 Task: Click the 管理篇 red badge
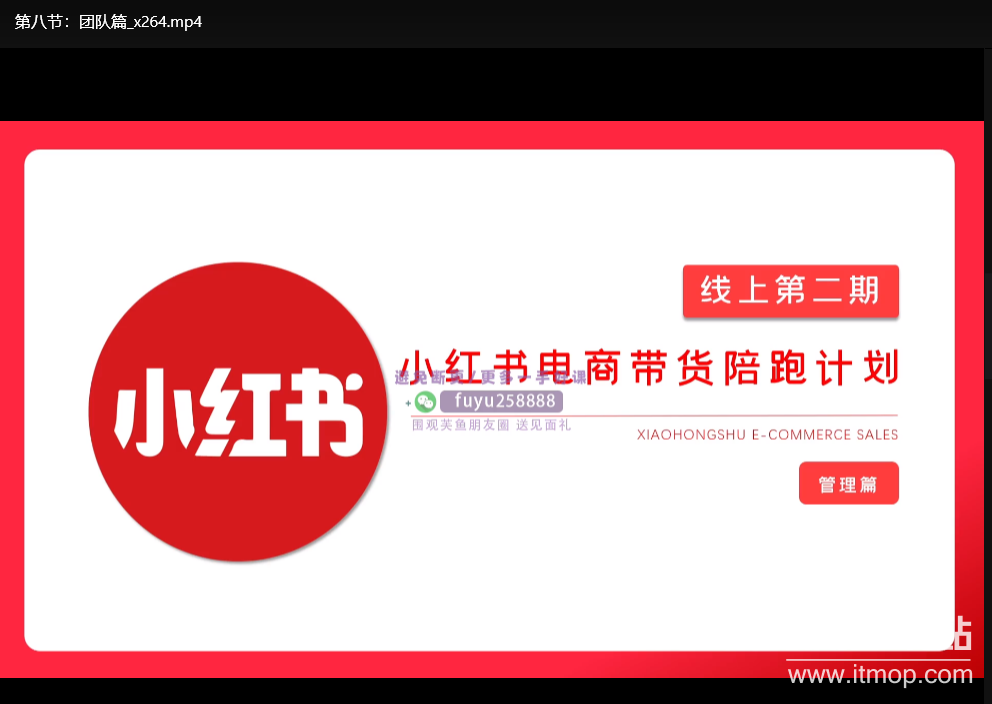point(848,484)
